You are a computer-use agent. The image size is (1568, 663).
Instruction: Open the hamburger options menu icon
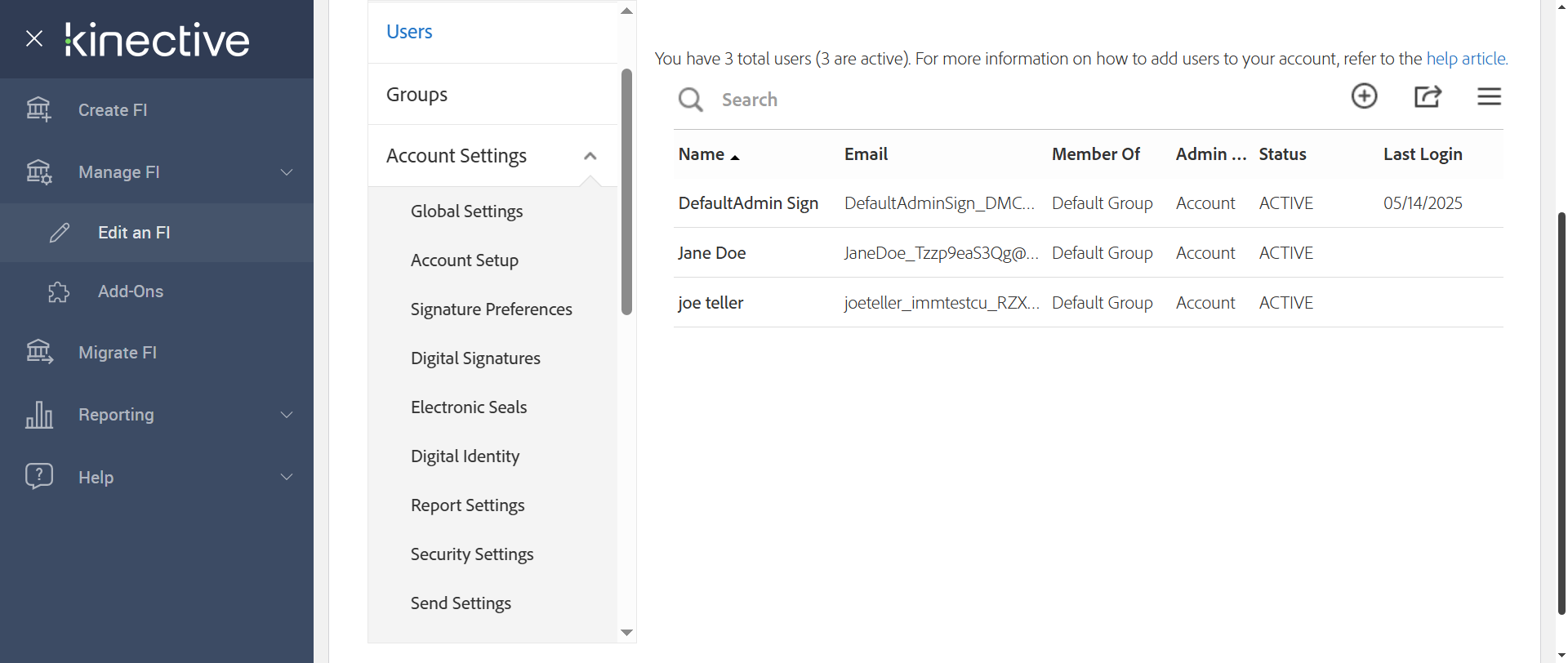tap(1489, 96)
